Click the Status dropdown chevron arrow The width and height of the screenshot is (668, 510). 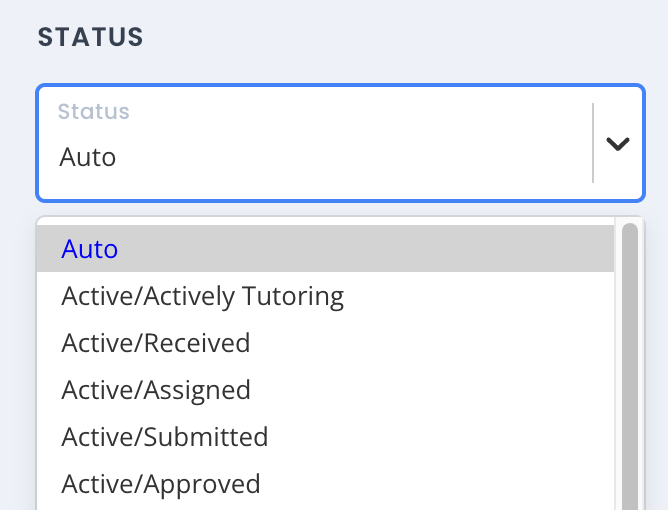click(x=618, y=144)
